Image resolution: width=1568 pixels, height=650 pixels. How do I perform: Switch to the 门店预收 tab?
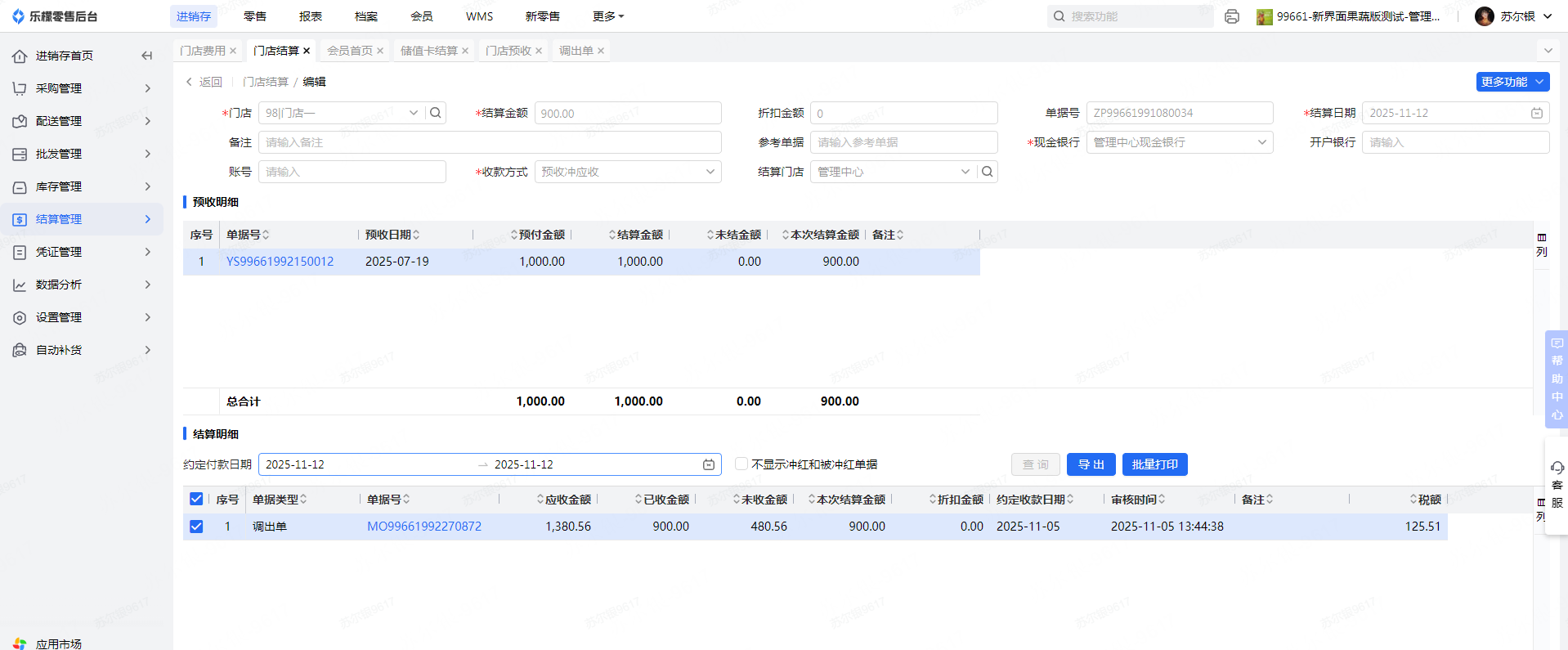[x=508, y=51]
